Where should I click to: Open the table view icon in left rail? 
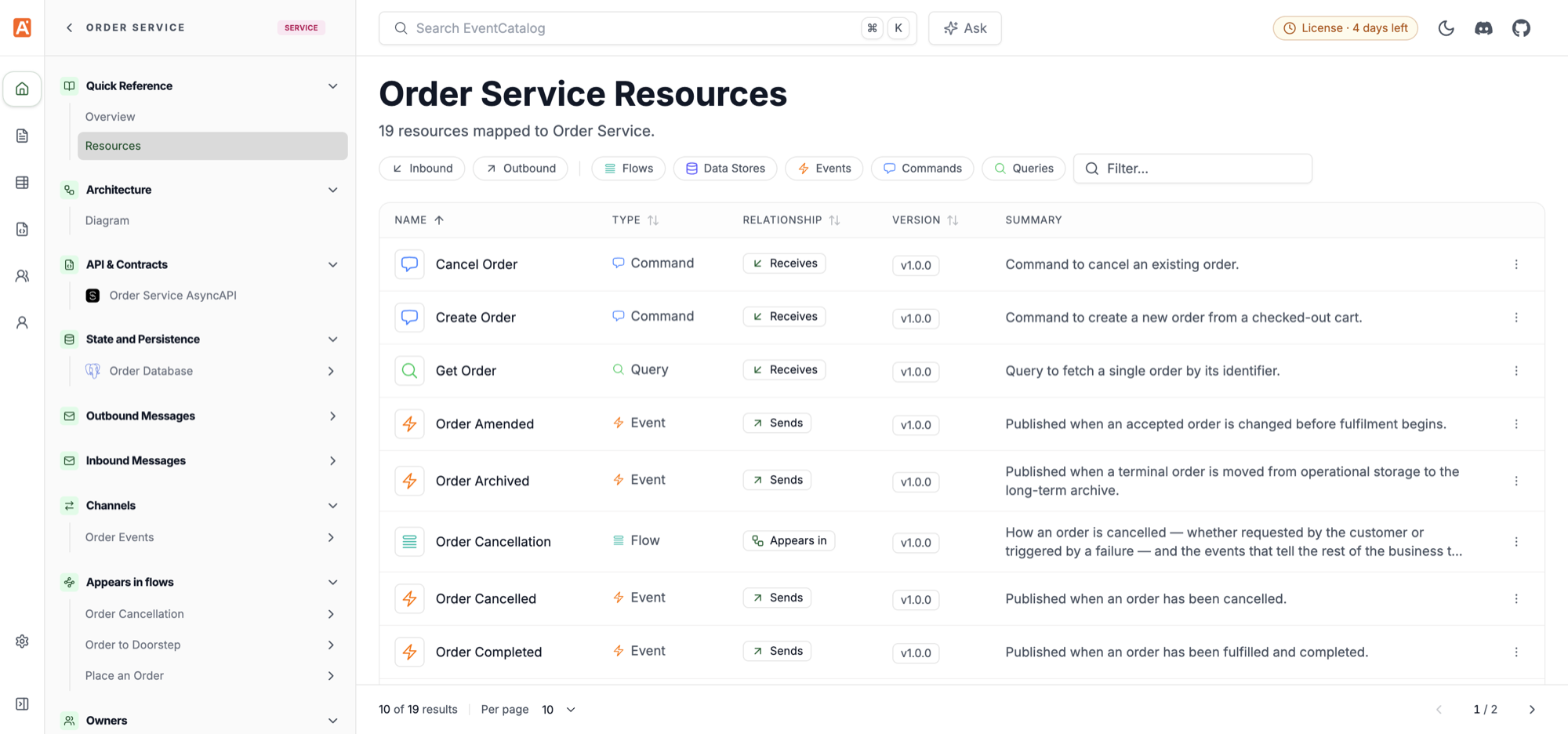click(22, 182)
